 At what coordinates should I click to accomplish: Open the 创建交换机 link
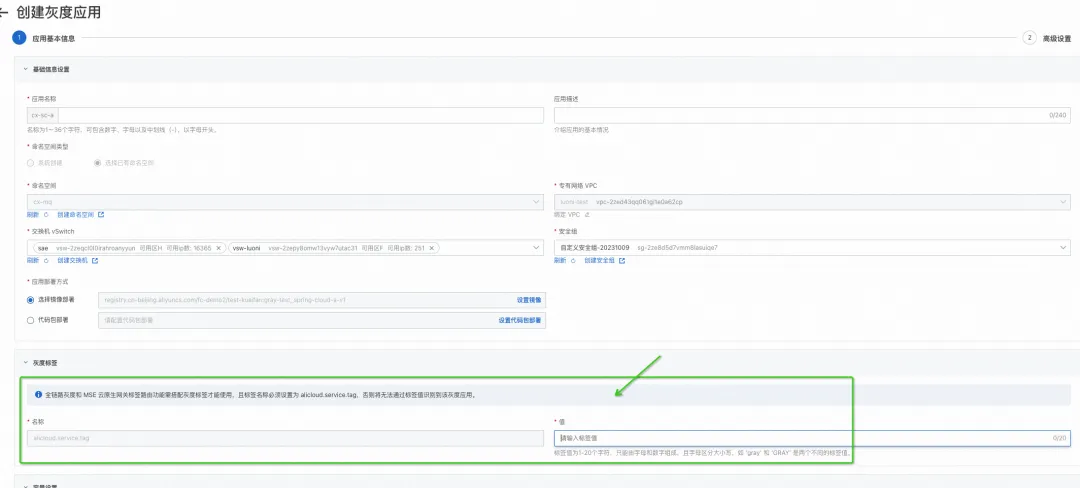tap(73, 261)
